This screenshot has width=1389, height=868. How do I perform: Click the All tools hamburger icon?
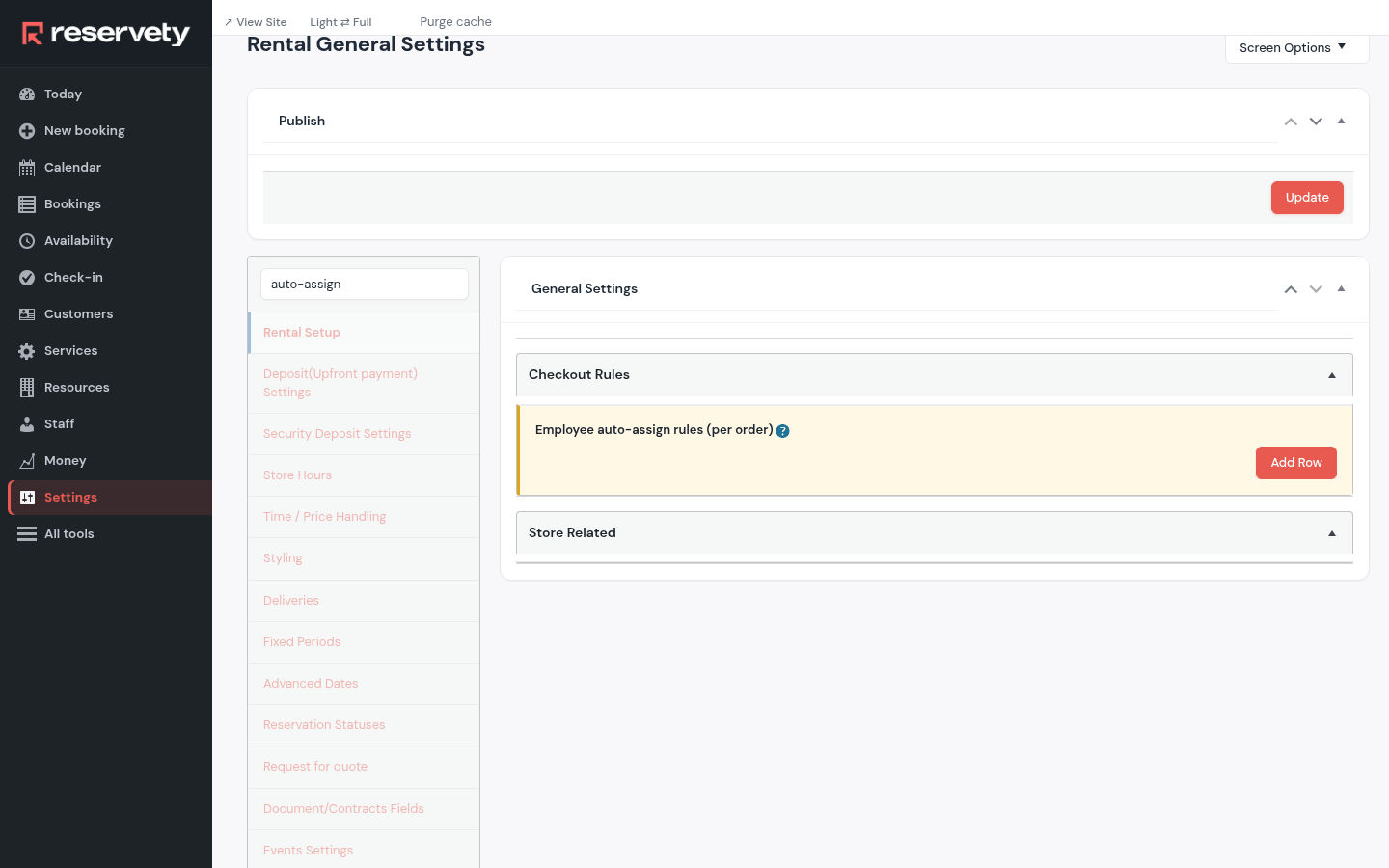click(x=27, y=534)
